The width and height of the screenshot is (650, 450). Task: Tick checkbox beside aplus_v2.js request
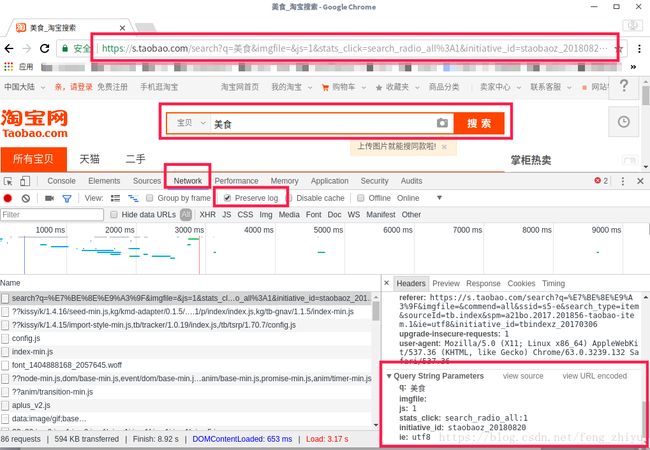point(5,405)
